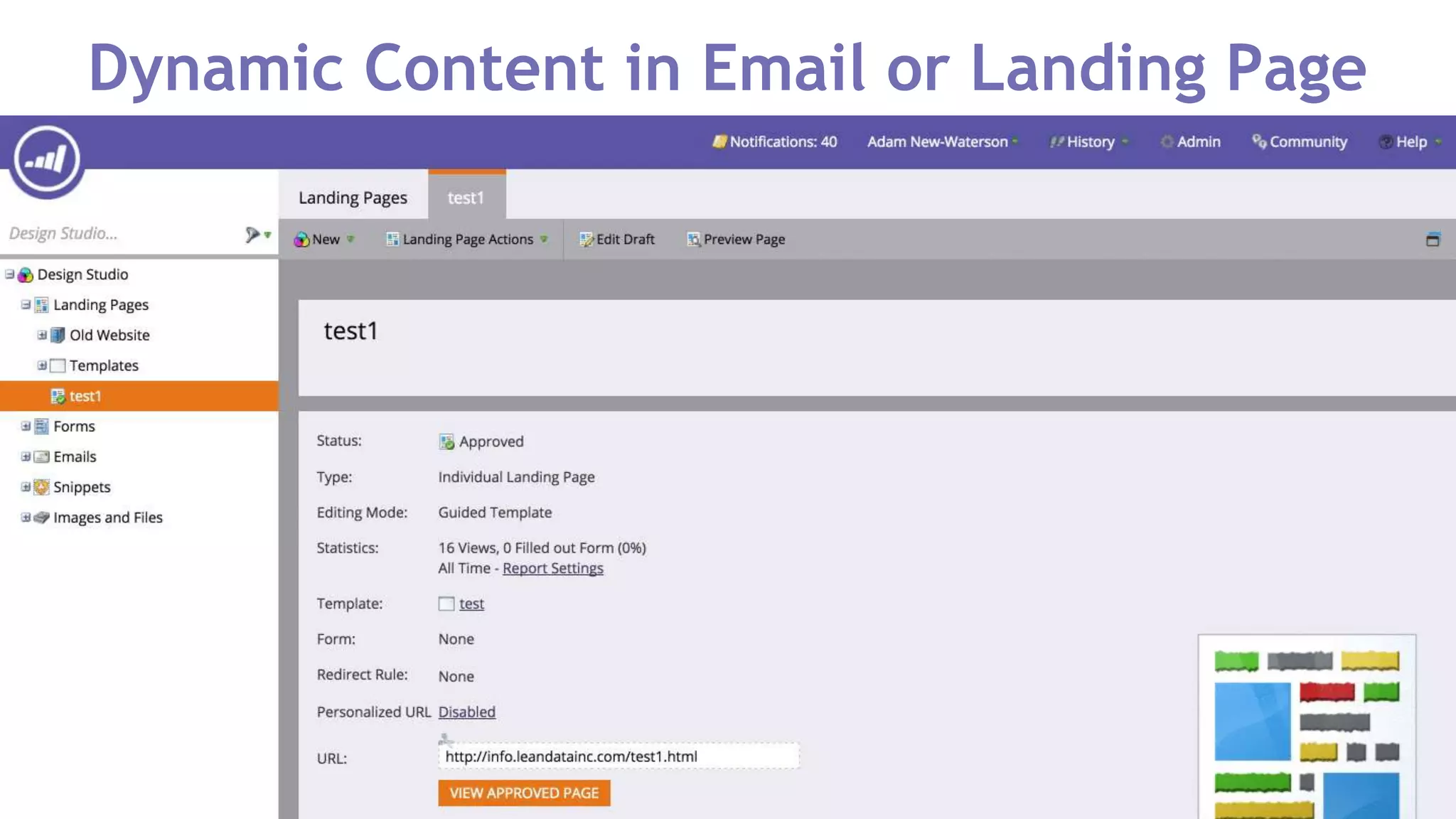Image resolution: width=1456 pixels, height=819 pixels.
Task: Expand the Old Website folder
Action: click(42, 335)
